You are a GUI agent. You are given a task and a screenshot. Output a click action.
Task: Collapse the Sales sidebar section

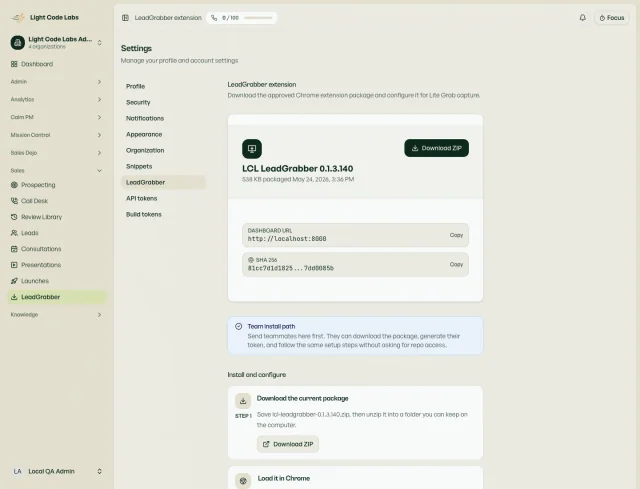56,171
